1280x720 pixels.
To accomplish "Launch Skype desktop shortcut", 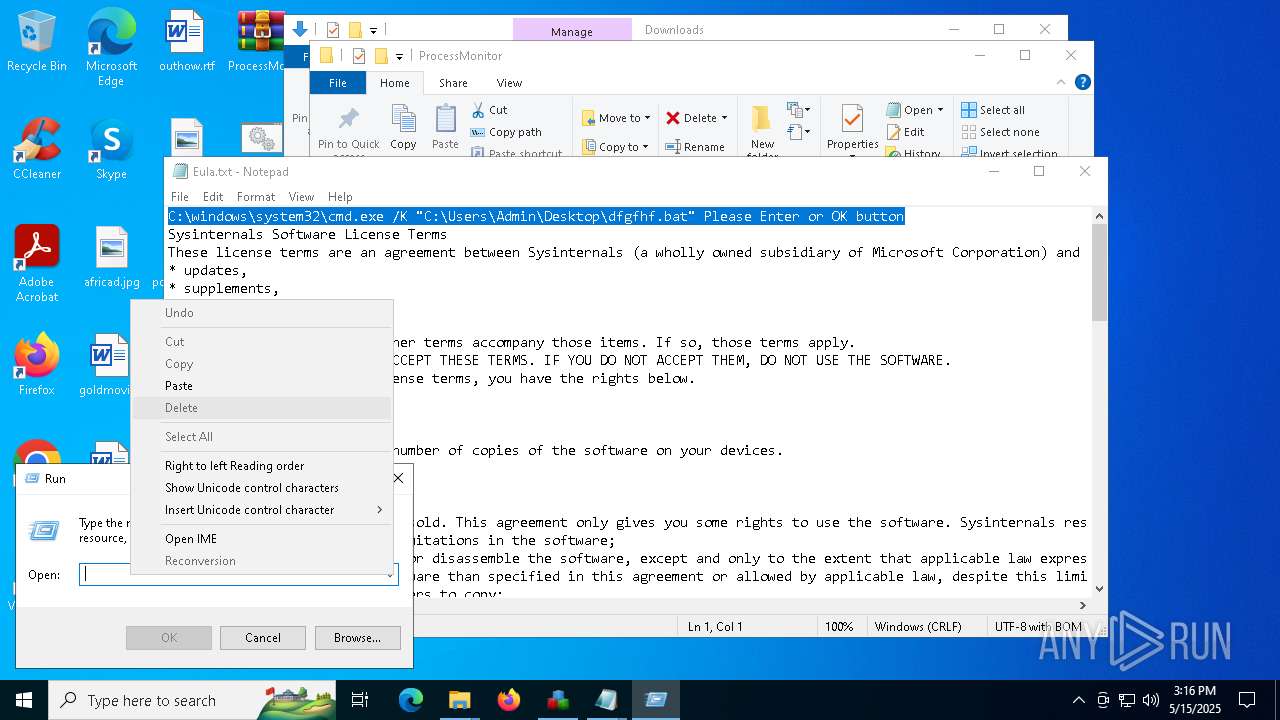I will 111,149.
